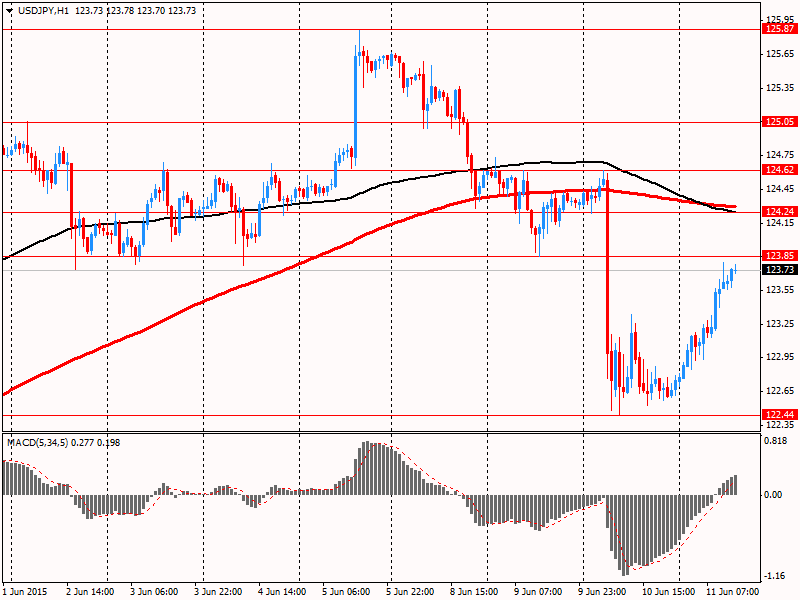This screenshot has width=800, height=600.
Task: Select the 125.05 red price level label
Action: pyautogui.click(x=780, y=121)
